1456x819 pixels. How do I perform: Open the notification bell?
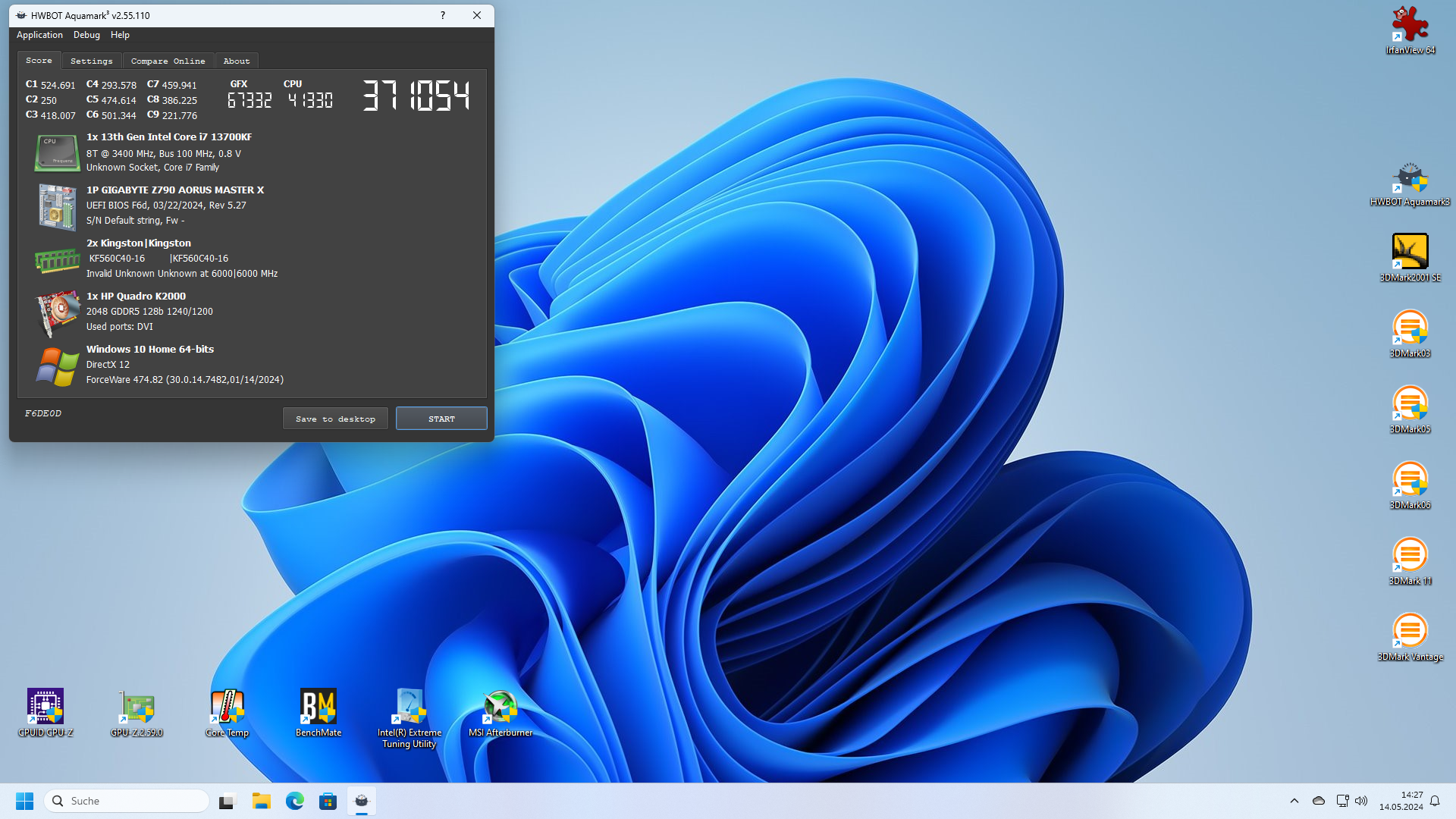(1435, 801)
